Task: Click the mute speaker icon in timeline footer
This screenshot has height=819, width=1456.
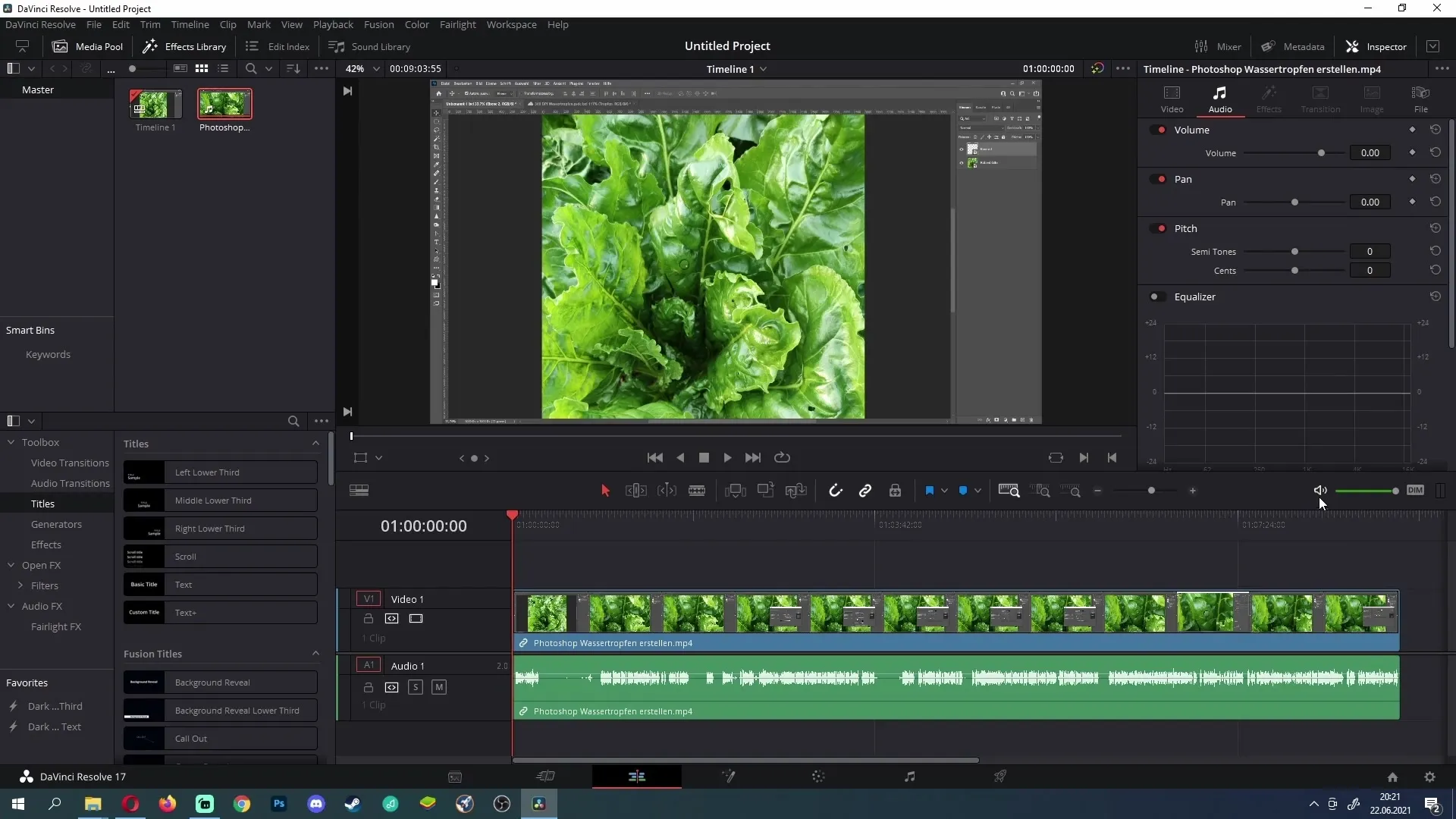Action: pos(1320,490)
